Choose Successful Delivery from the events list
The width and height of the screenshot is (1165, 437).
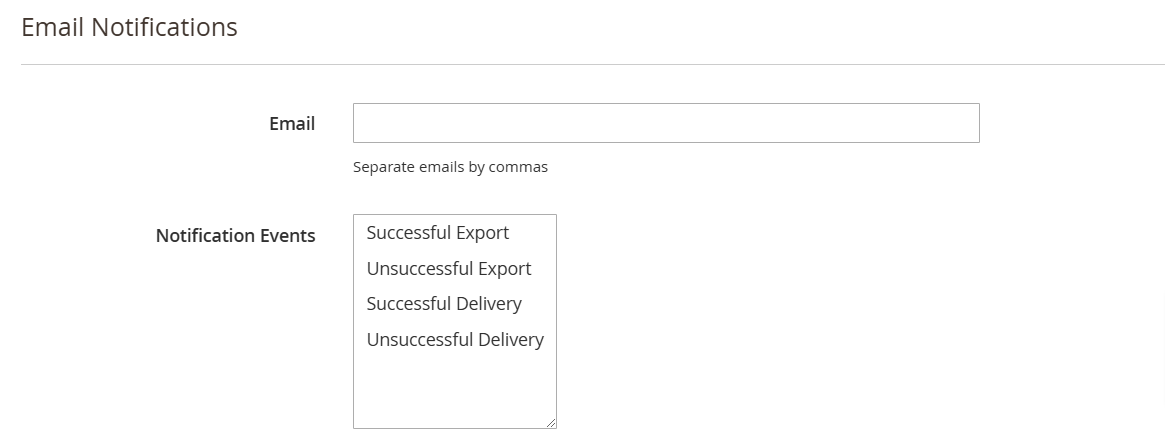coord(444,304)
